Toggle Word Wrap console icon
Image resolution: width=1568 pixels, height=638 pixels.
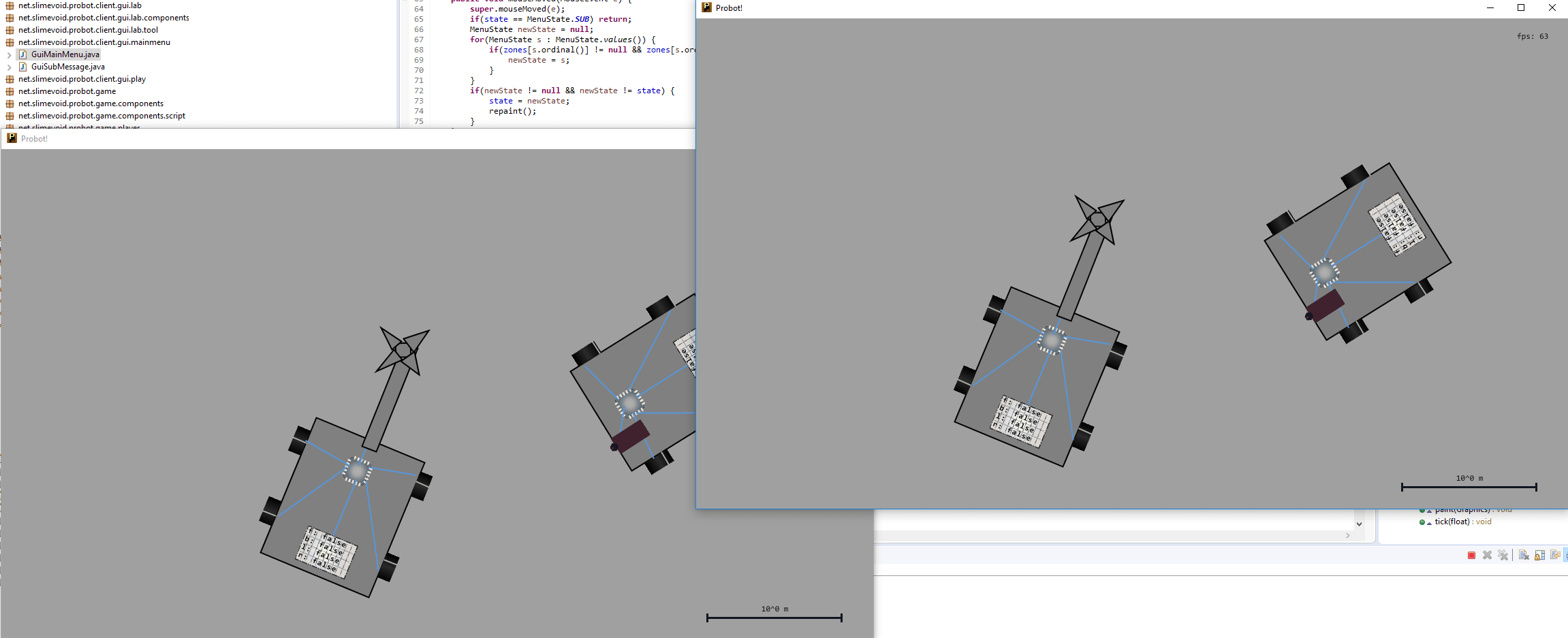1555,555
